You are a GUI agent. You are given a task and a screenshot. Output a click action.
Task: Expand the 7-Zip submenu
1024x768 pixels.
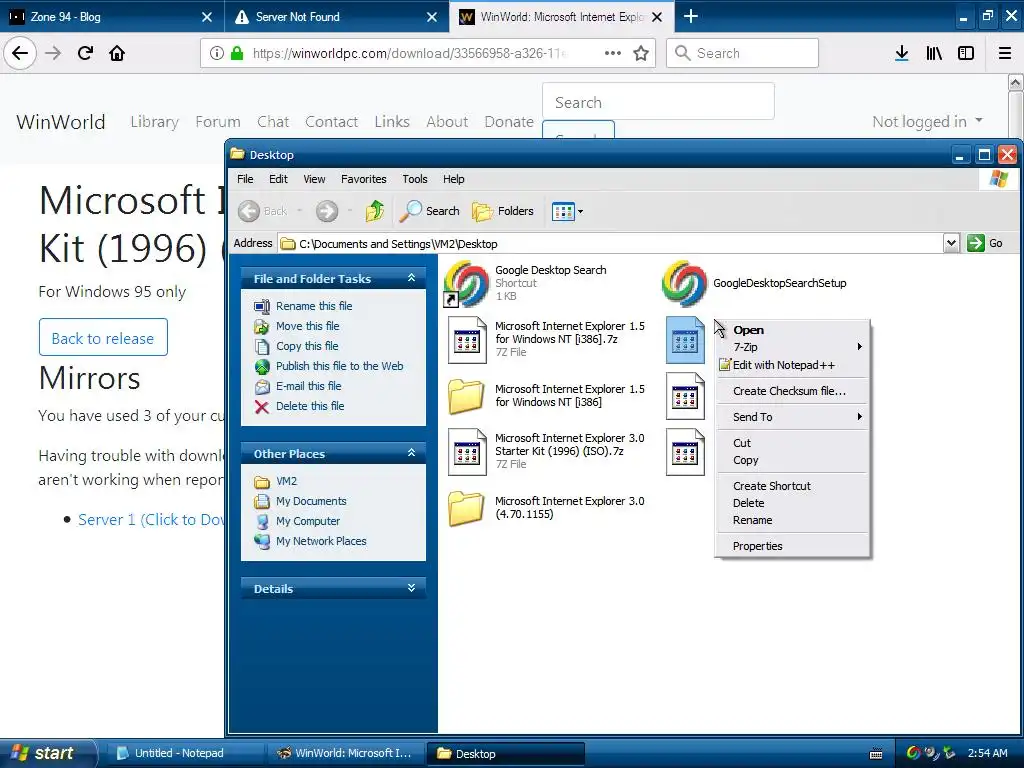tap(793, 347)
